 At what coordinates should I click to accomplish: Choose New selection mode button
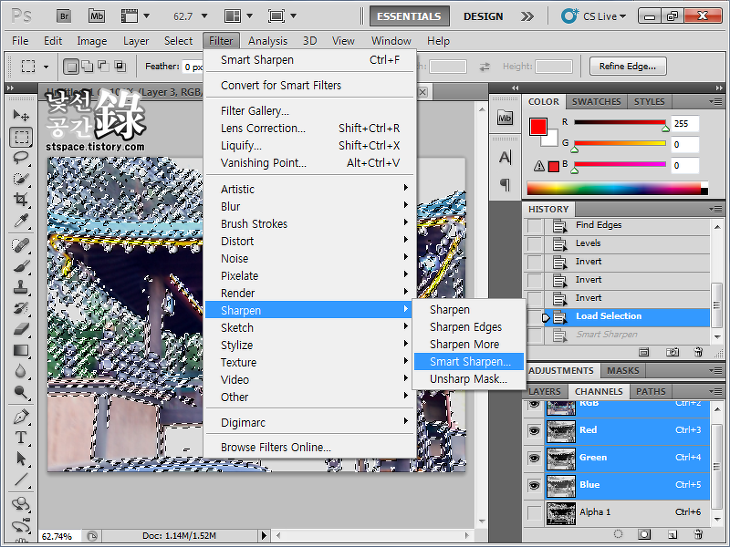point(71,67)
